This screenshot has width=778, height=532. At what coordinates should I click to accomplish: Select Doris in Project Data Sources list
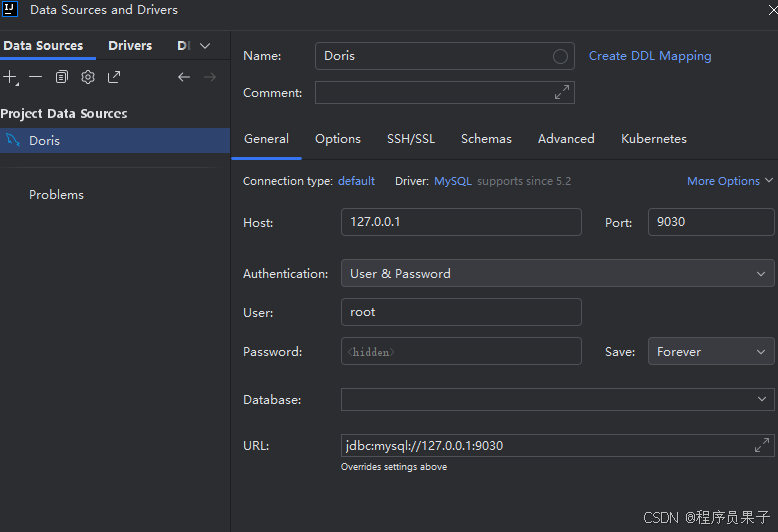click(115, 140)
